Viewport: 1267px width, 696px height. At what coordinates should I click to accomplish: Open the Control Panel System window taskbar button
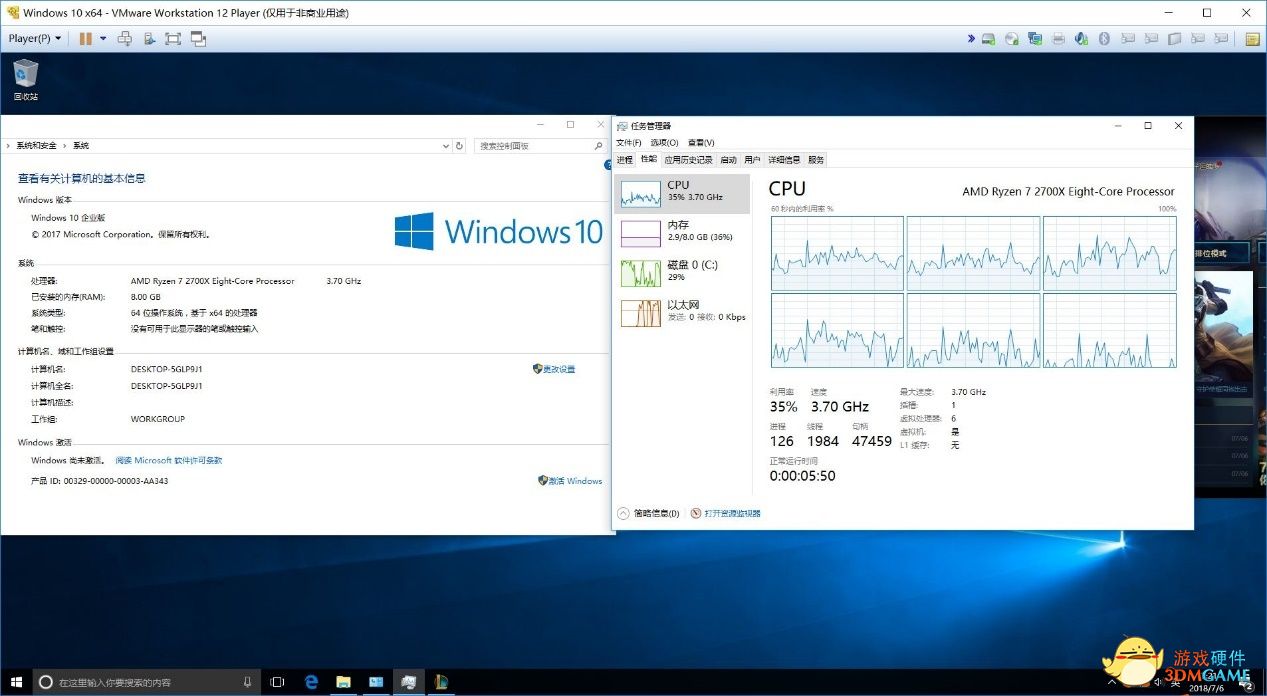[x=376, y=682]
